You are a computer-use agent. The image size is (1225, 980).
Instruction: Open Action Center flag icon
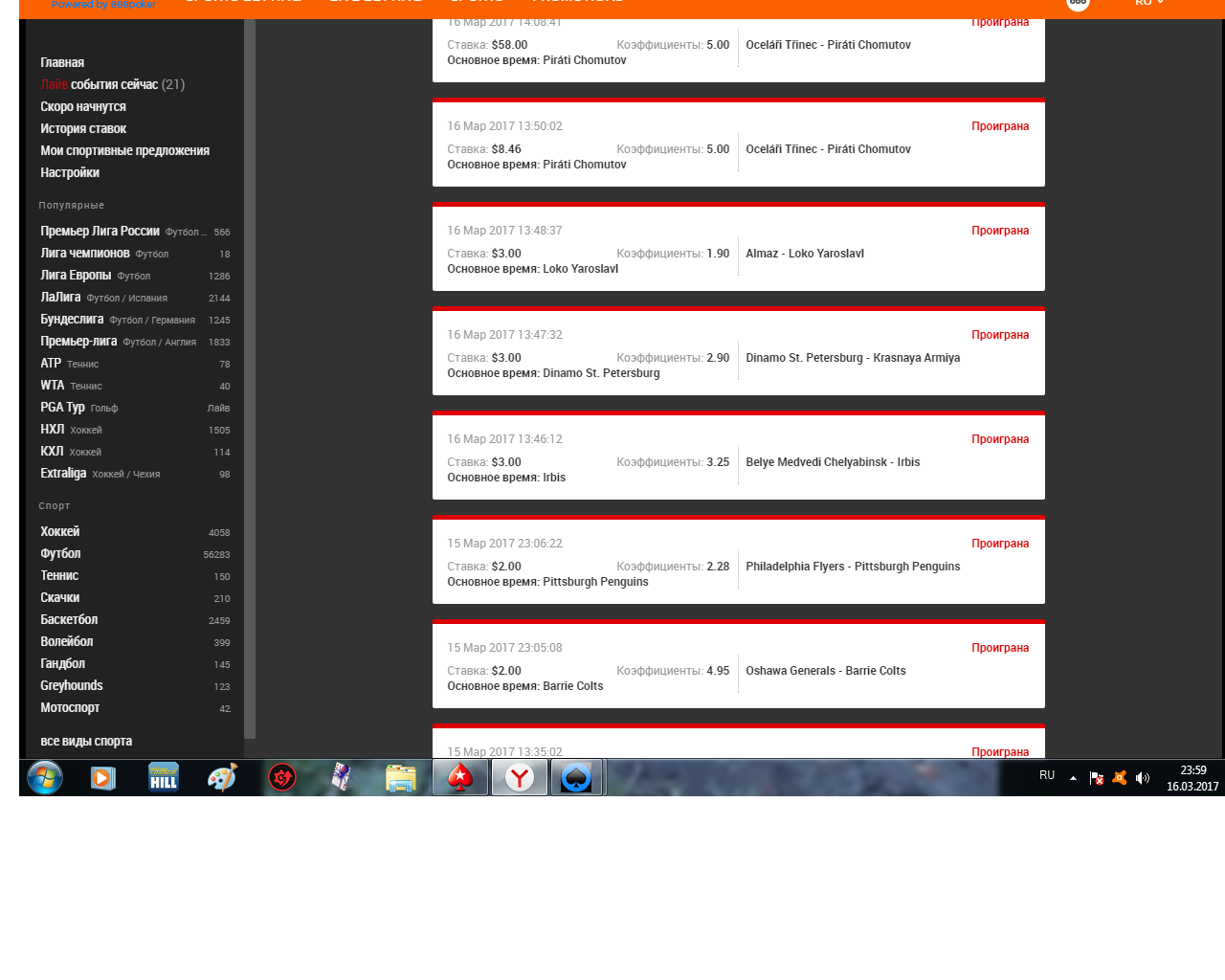coord(1097,778)
